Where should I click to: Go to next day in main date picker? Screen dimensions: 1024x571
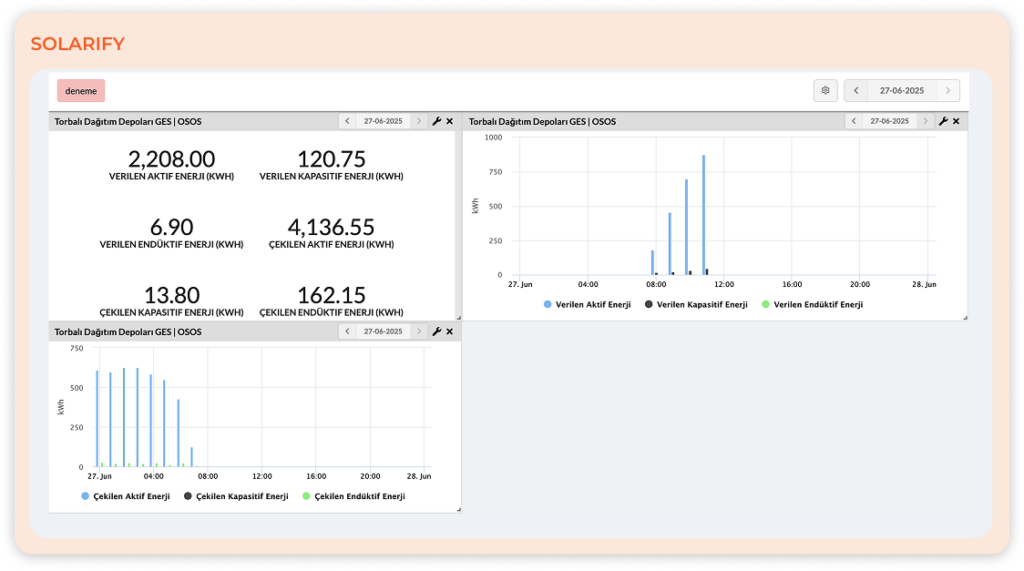coord(948,91)
